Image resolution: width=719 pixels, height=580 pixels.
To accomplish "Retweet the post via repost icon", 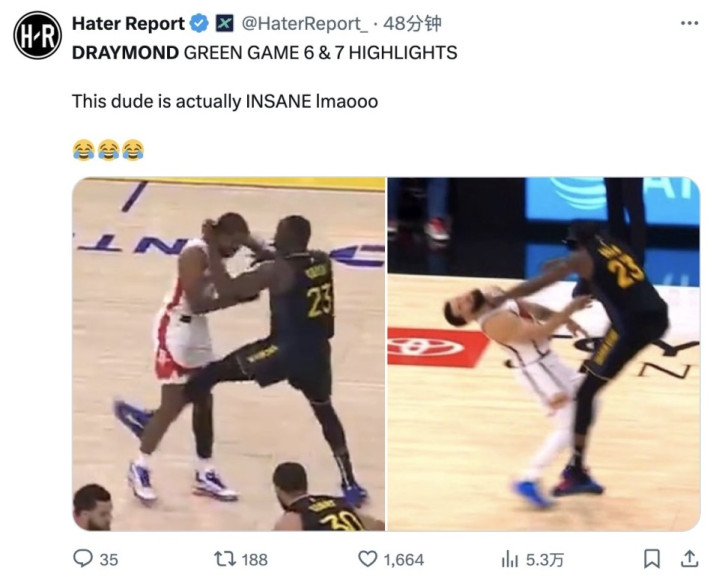I will (225, 558).
